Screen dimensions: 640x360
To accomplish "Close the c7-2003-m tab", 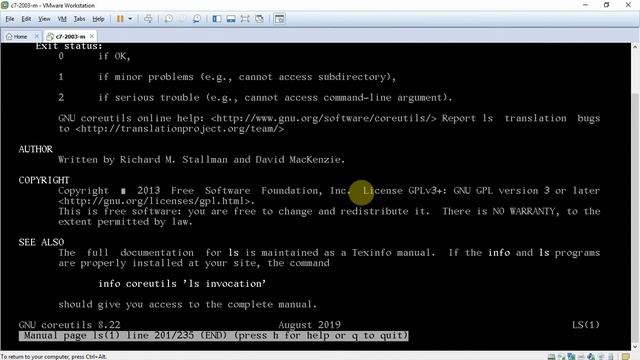I will pyautogui.click(x=92, y=36).
